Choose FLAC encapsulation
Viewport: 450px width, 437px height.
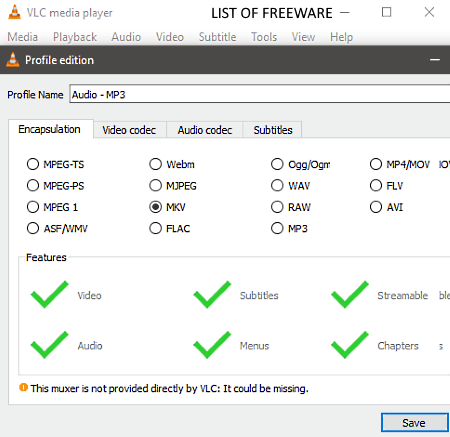[x=155, y=228]
